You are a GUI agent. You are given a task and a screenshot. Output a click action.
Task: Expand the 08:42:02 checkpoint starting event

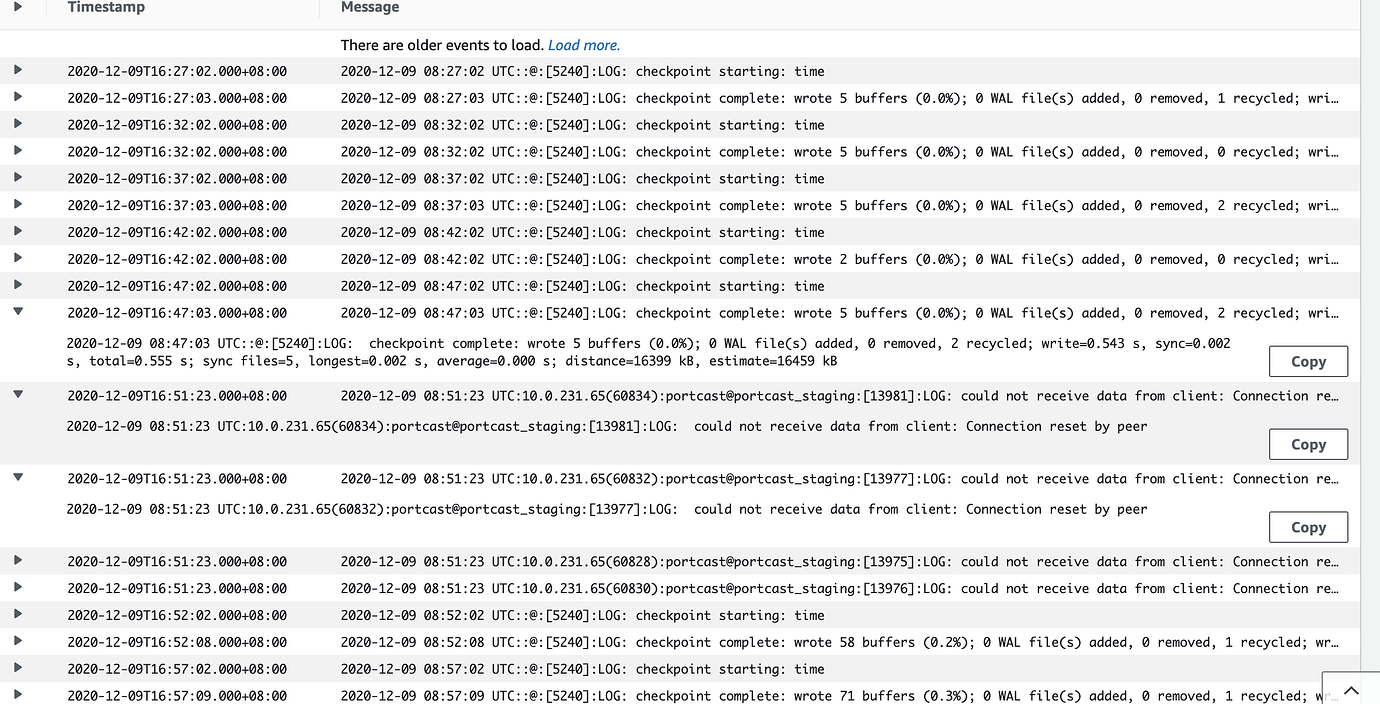(x=18, y=231)
